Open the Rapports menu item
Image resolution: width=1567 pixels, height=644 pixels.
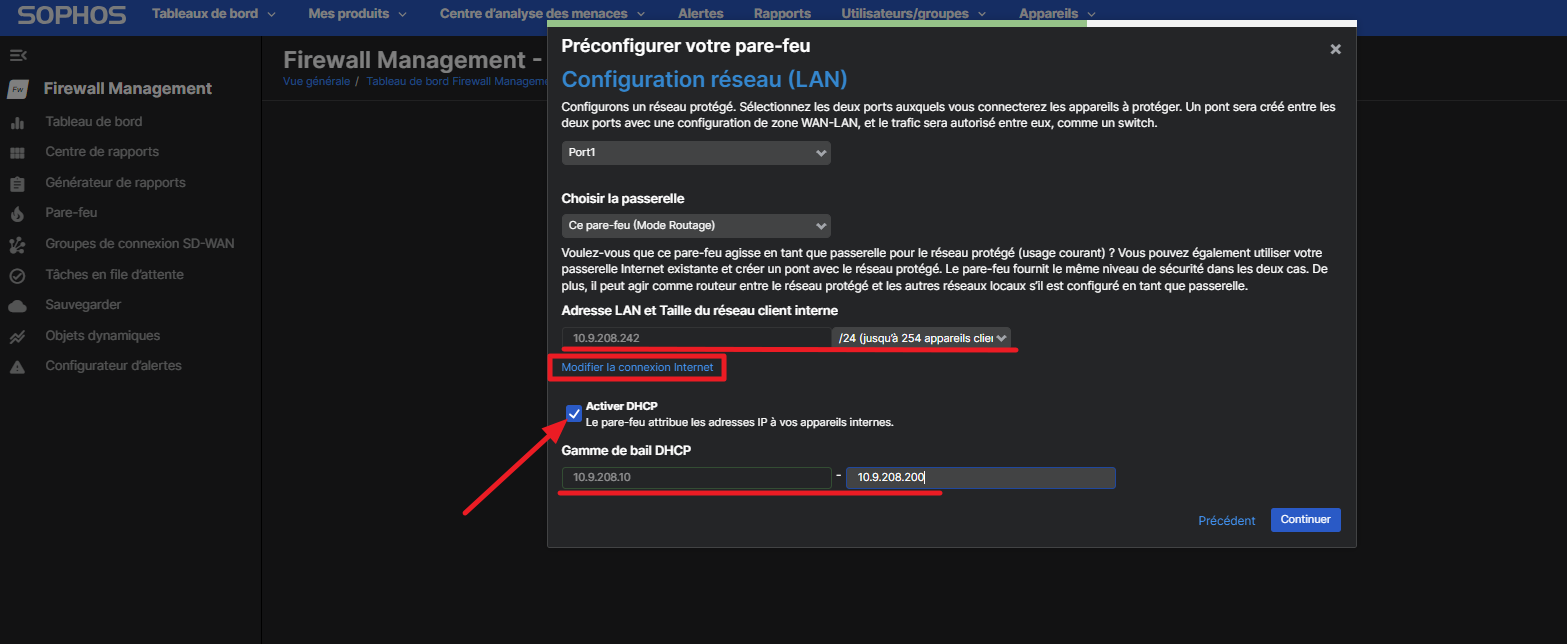click(x=782, y=14)
